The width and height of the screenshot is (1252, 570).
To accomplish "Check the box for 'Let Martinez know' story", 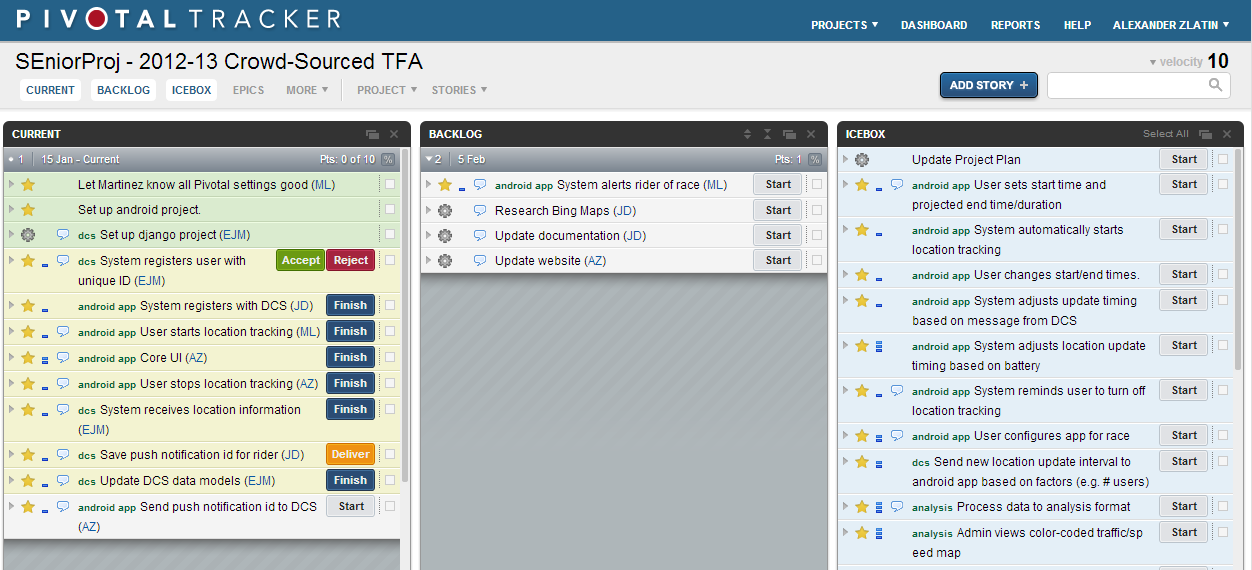I will pyautogui.click(x=390, y=185).
